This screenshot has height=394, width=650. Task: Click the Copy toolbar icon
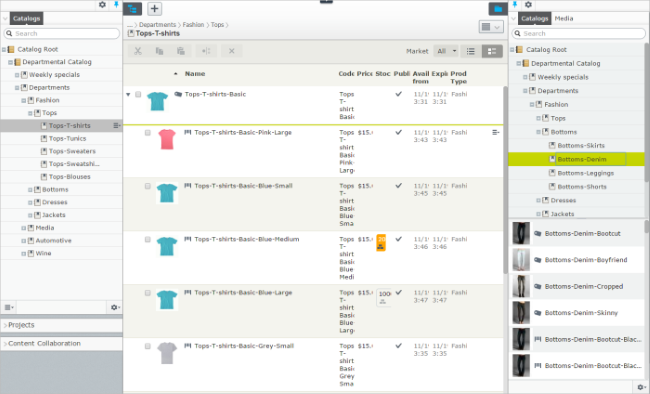click(x=159, y=51)
